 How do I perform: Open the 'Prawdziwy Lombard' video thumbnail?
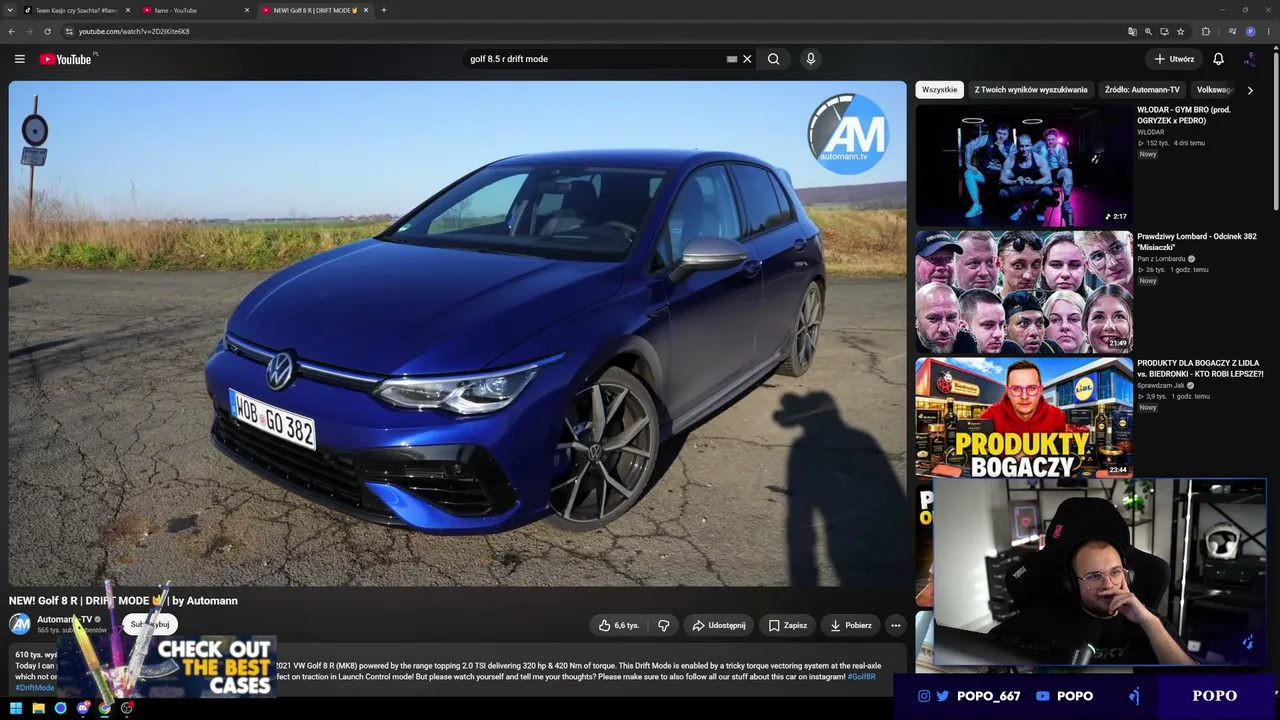1024,292
